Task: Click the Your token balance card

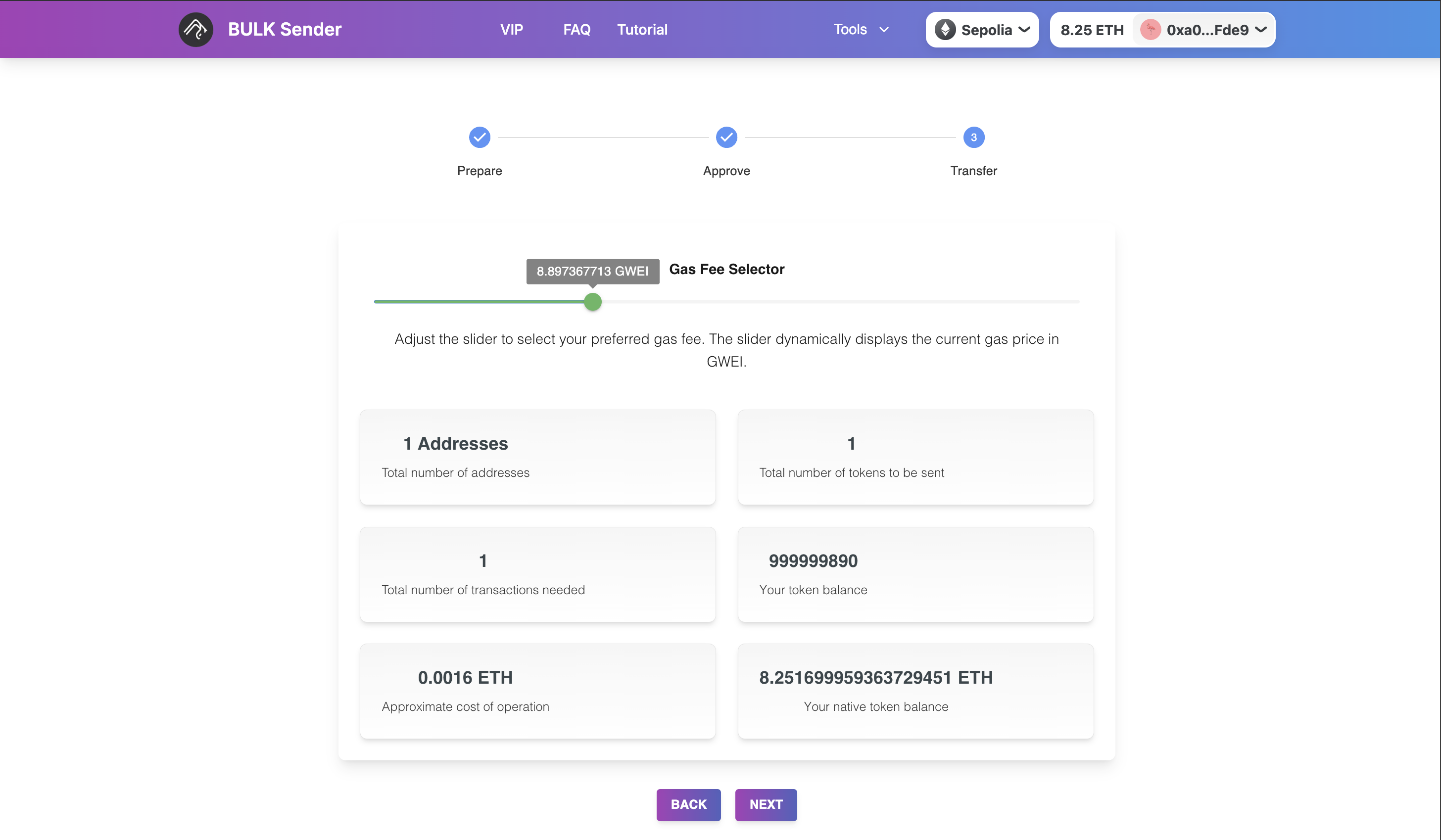Action: pos(915,574)
